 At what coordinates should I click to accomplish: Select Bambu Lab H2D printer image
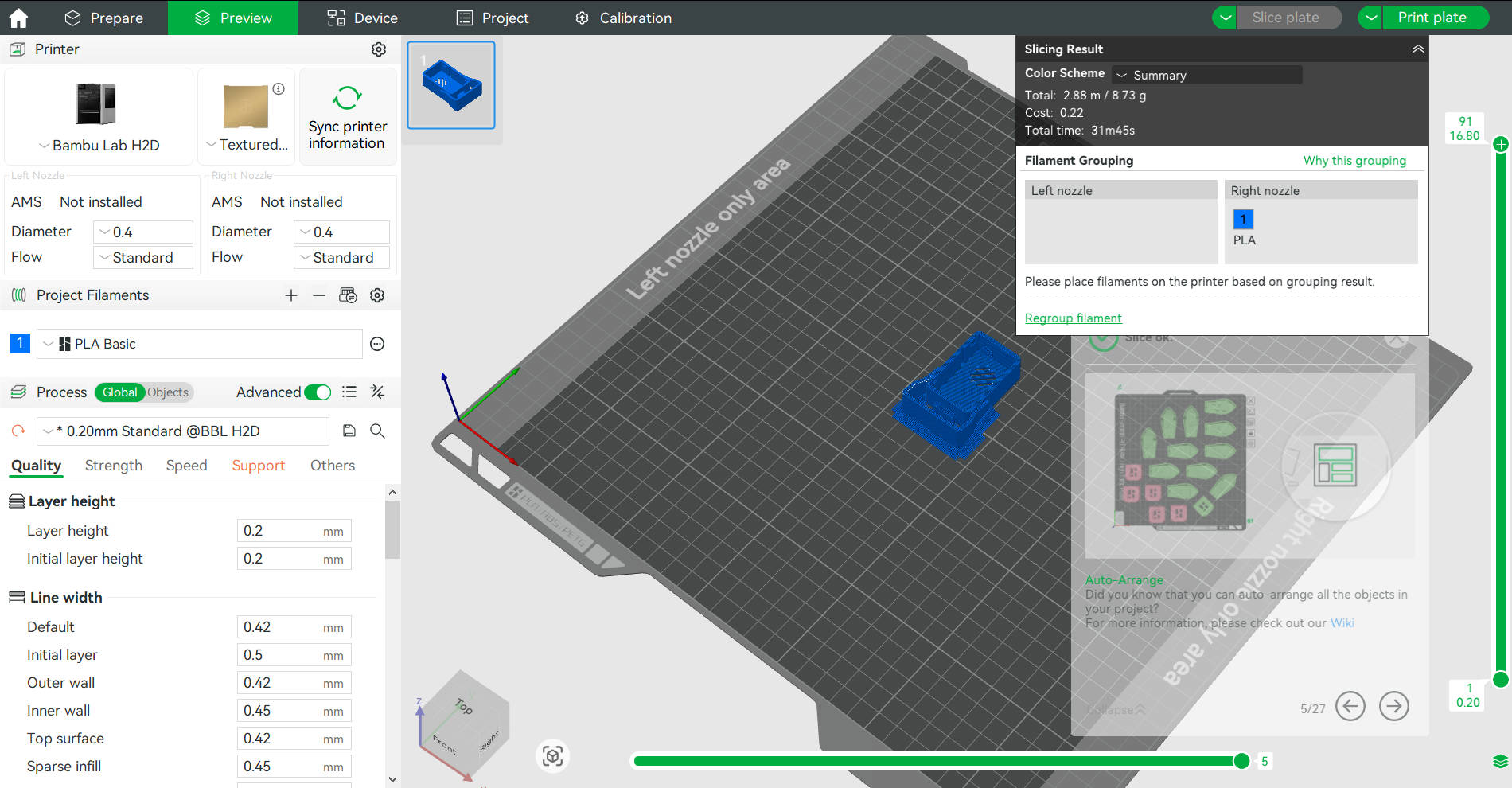coord(96,103)
